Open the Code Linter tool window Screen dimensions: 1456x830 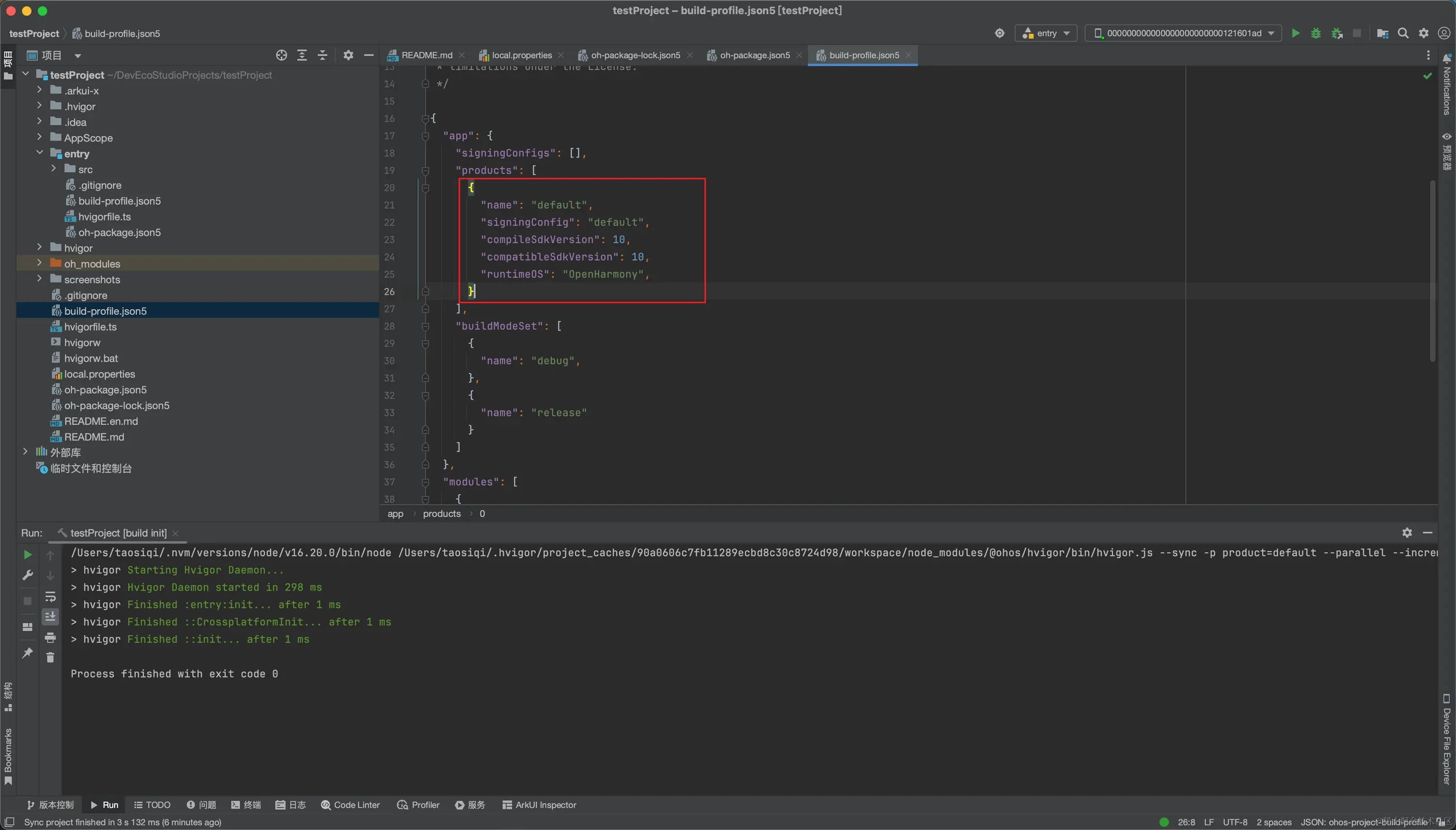pyautogui.click(x=350, y=805)
